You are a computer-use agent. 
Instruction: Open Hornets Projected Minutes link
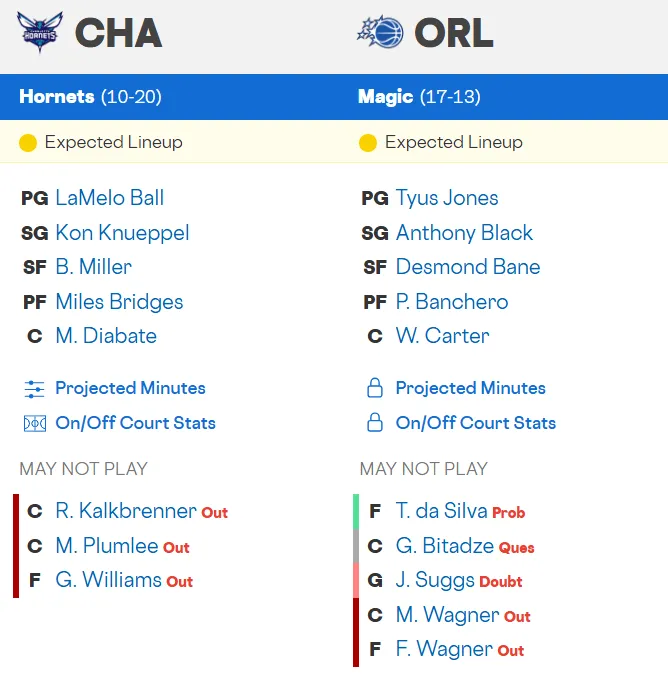[x=130, y=388]
